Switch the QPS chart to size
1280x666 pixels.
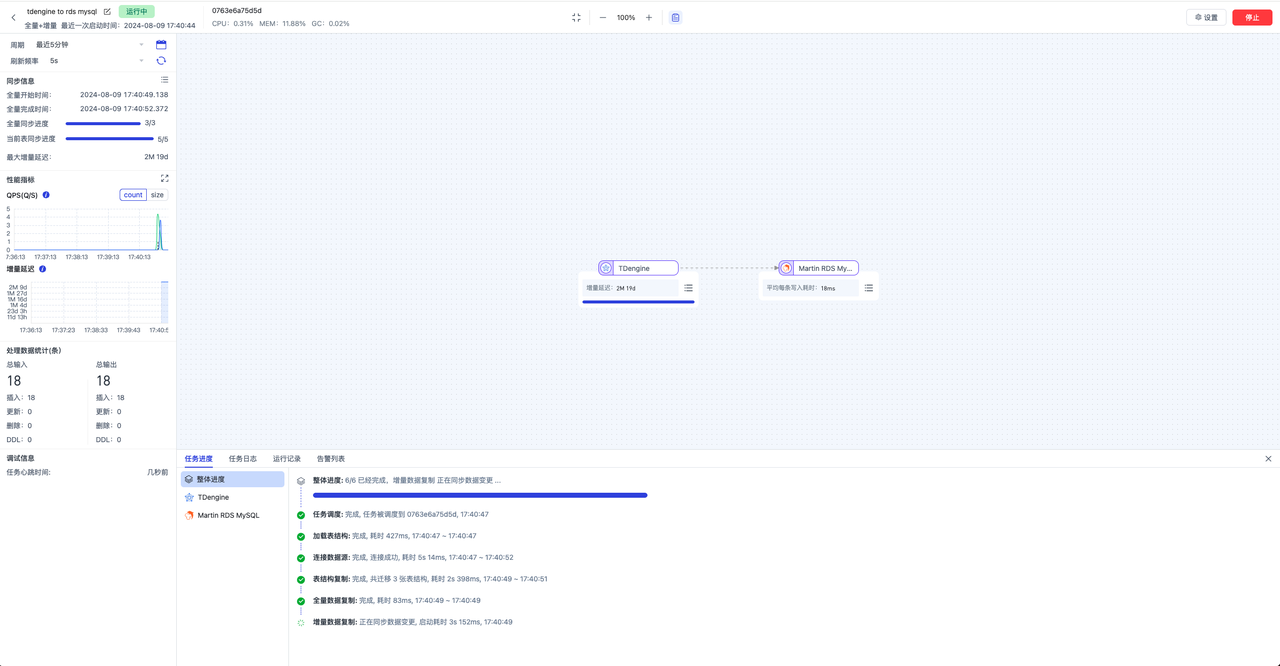click(157, 195)
